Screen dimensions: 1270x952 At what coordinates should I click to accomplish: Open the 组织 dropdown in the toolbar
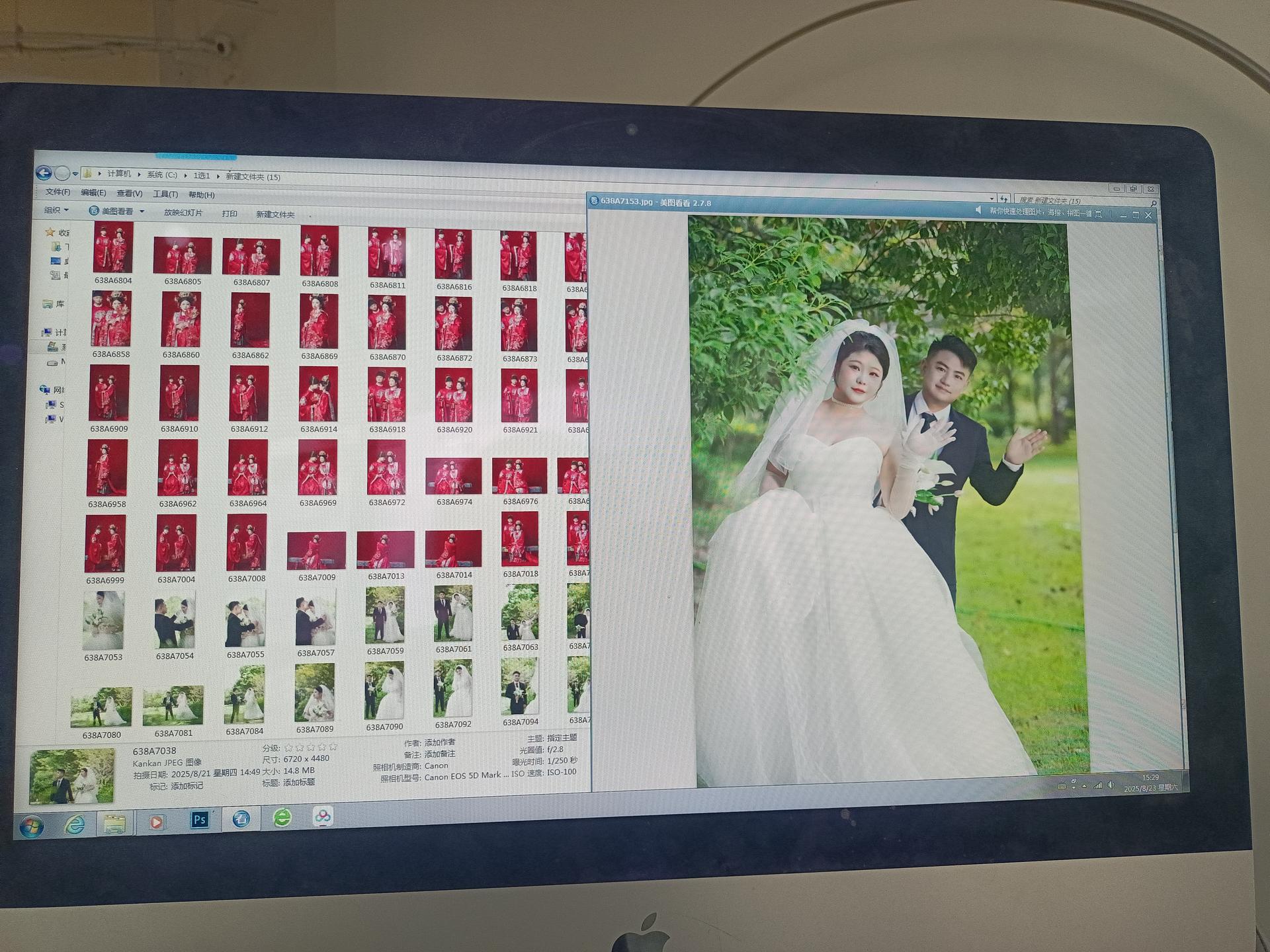(56, 210)
